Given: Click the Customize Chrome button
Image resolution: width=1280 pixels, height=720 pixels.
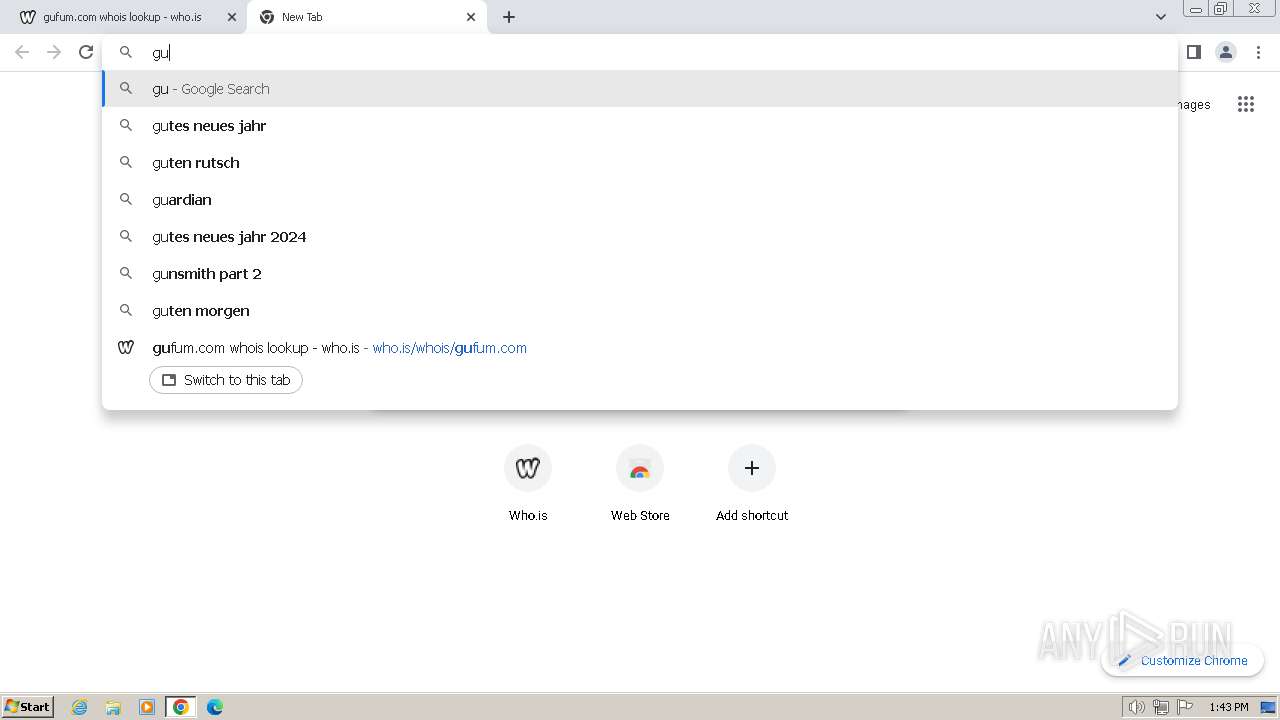Looking at the screenshot, I should point(1182,660).
